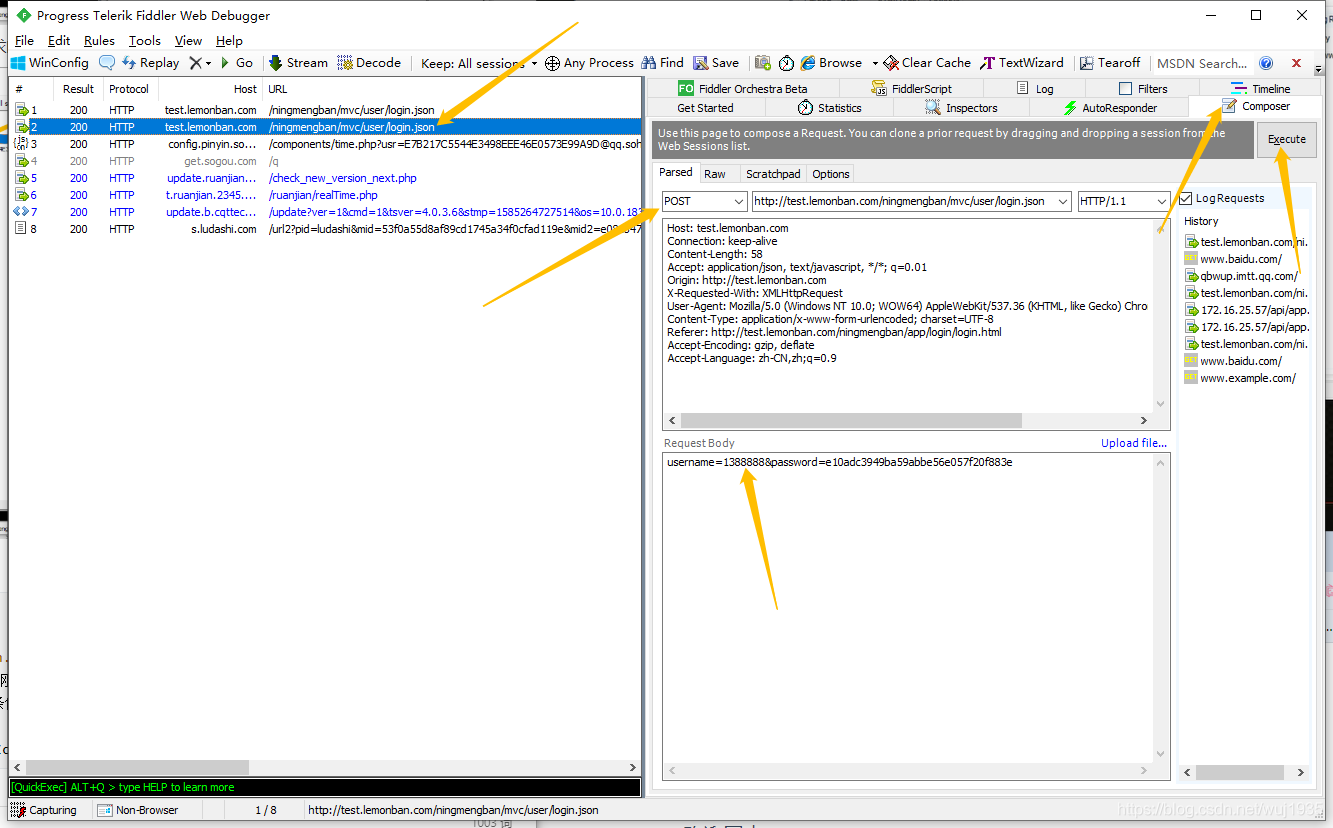Viewport: 1333px width, 828px height.
Task: Click the timer stopwatch icon
Action: point(786,62)
